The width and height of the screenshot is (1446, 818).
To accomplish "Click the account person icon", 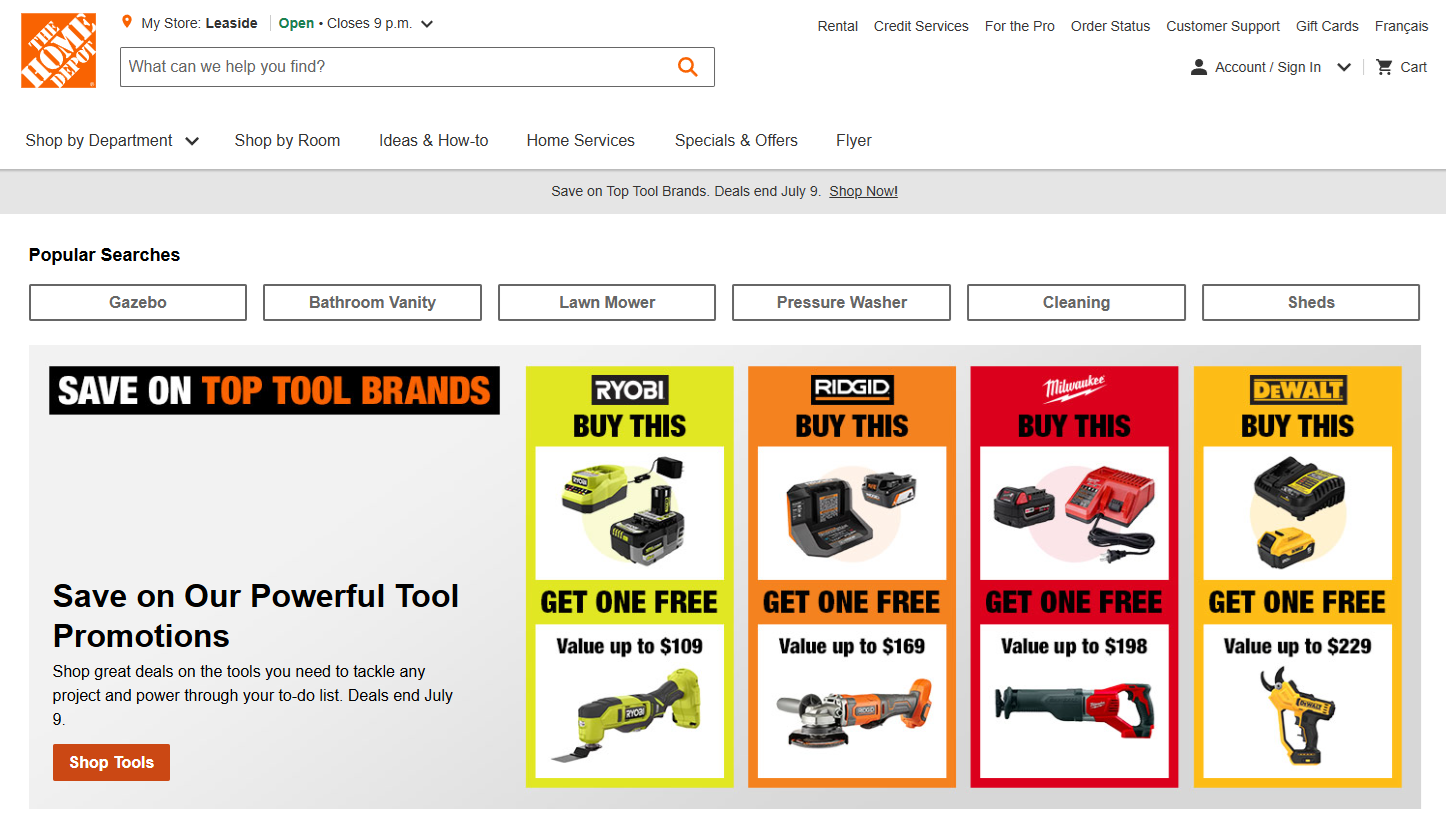I will click(1199, 67).
